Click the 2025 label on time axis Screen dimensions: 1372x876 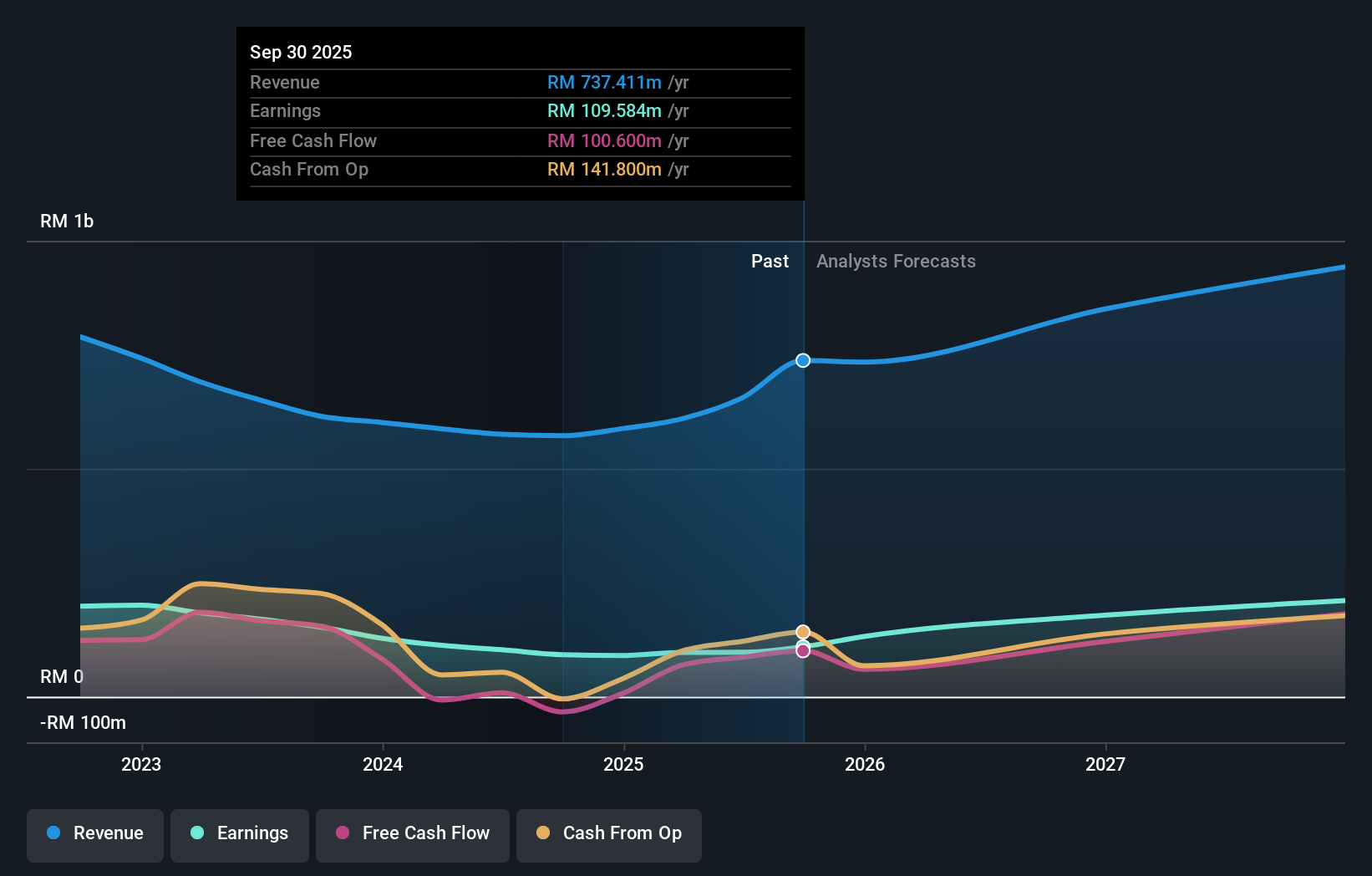tap(624, 764)
